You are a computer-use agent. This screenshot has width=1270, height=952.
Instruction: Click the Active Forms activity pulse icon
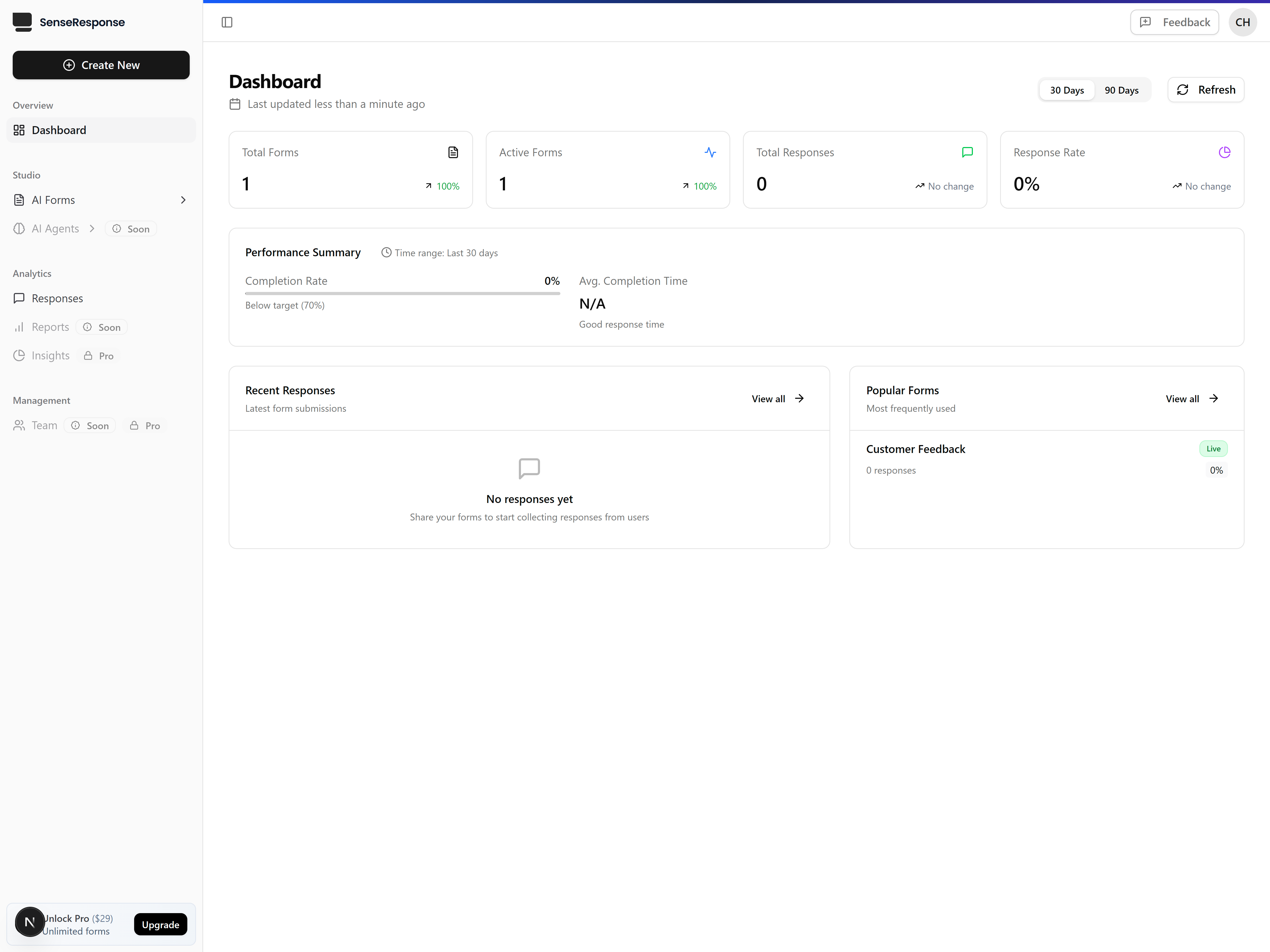point(710,152)
